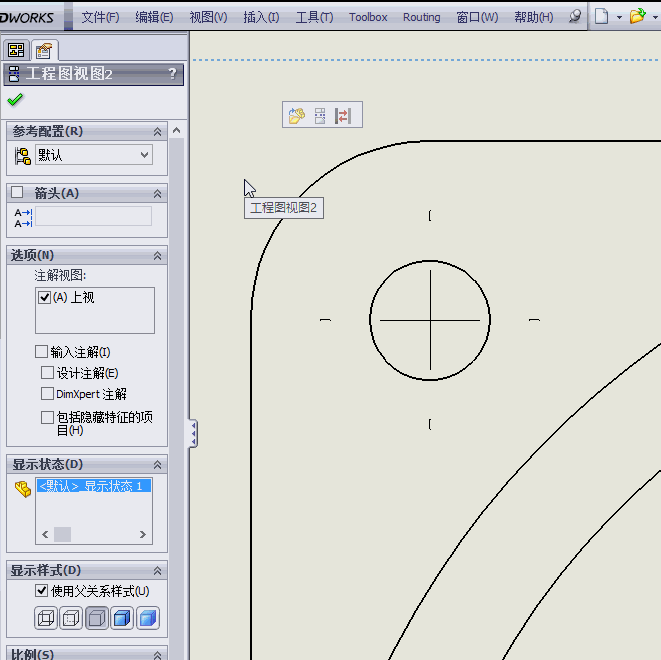Open the Toolbox menu
The image size is (661, 660).
(x=368, y=17)
